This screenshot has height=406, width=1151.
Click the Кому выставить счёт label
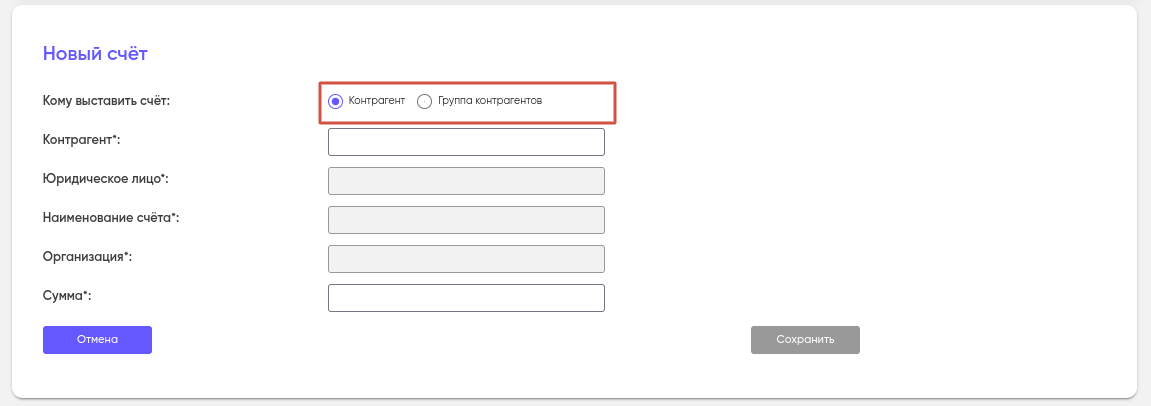pos(106,101)
